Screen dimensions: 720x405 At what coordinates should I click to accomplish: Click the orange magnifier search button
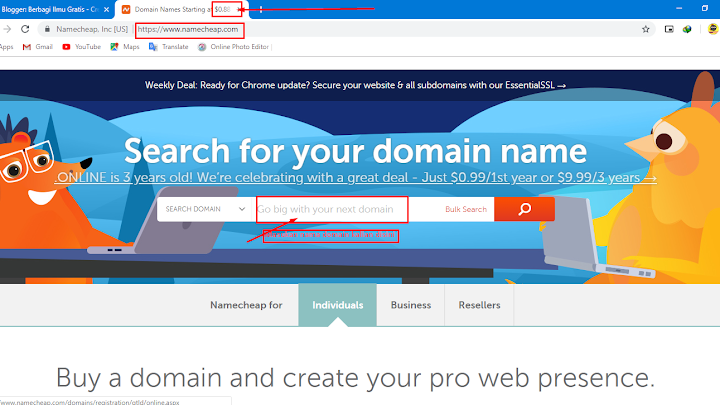(x=524, y=209)
